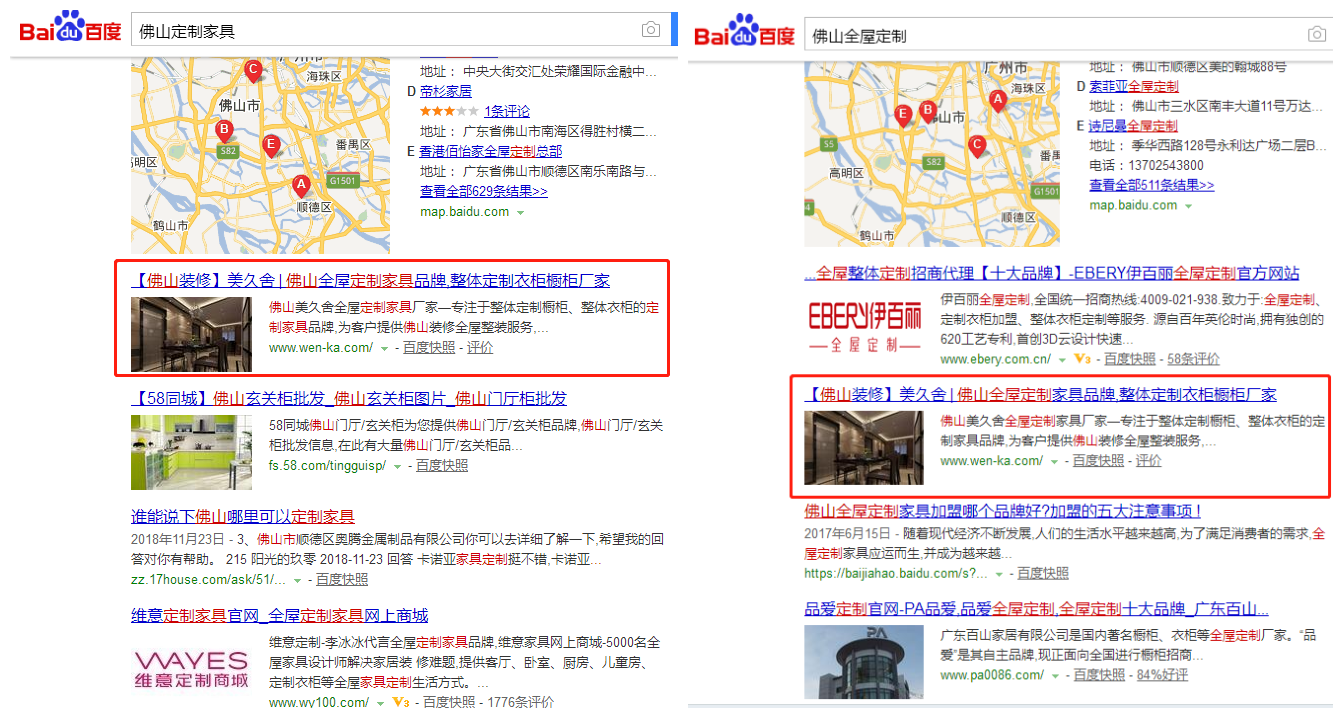The height and width of the screenshot is (718, 1343).
Task: Select map marker C in 佛山全屋定制 map
Action: [977, 146]
